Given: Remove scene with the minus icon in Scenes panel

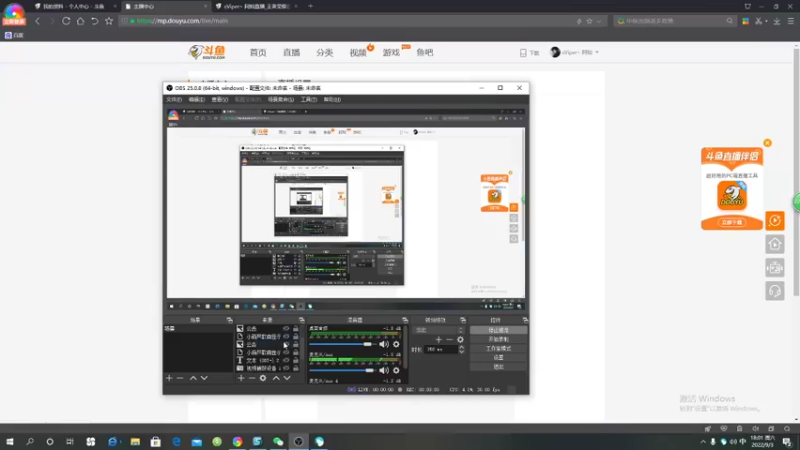Looking at the screenshot, I should click(x=180, y=378).
